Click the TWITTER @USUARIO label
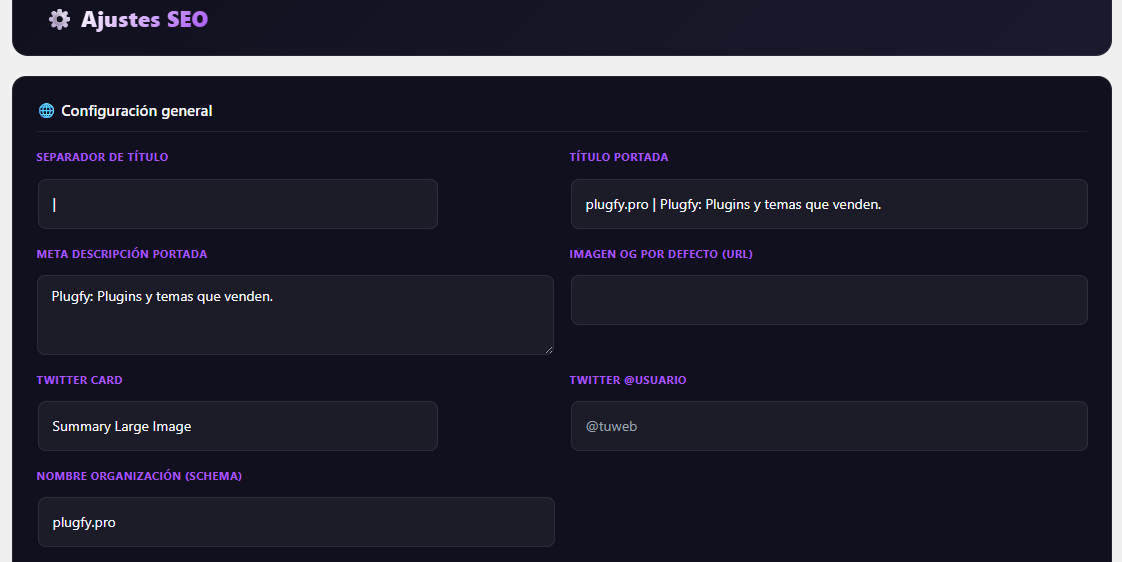This screenshot has width=1122, height=562. 628,380
